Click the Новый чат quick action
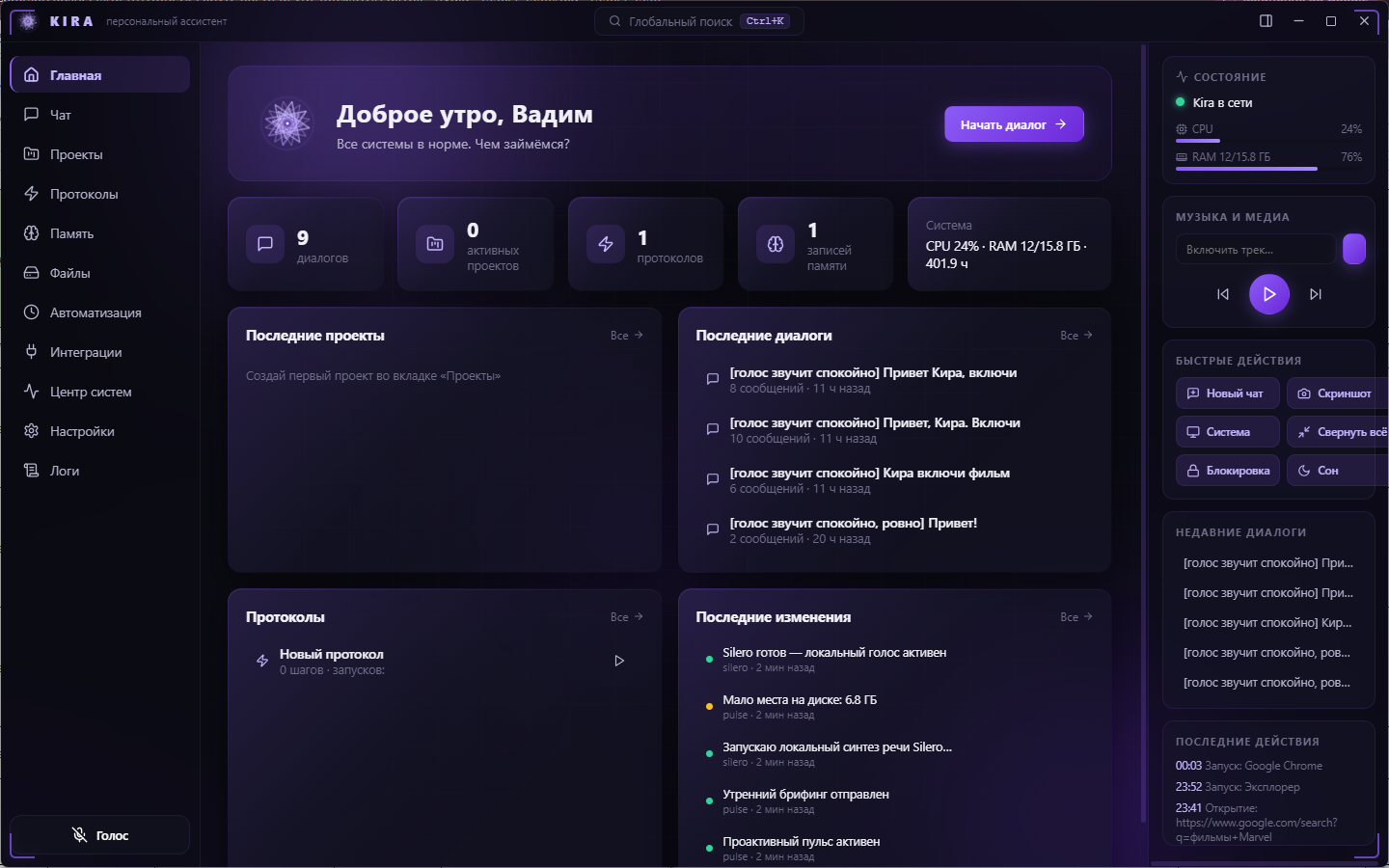This screenshot has height=868, width=1389. (x=1227, y=393)
